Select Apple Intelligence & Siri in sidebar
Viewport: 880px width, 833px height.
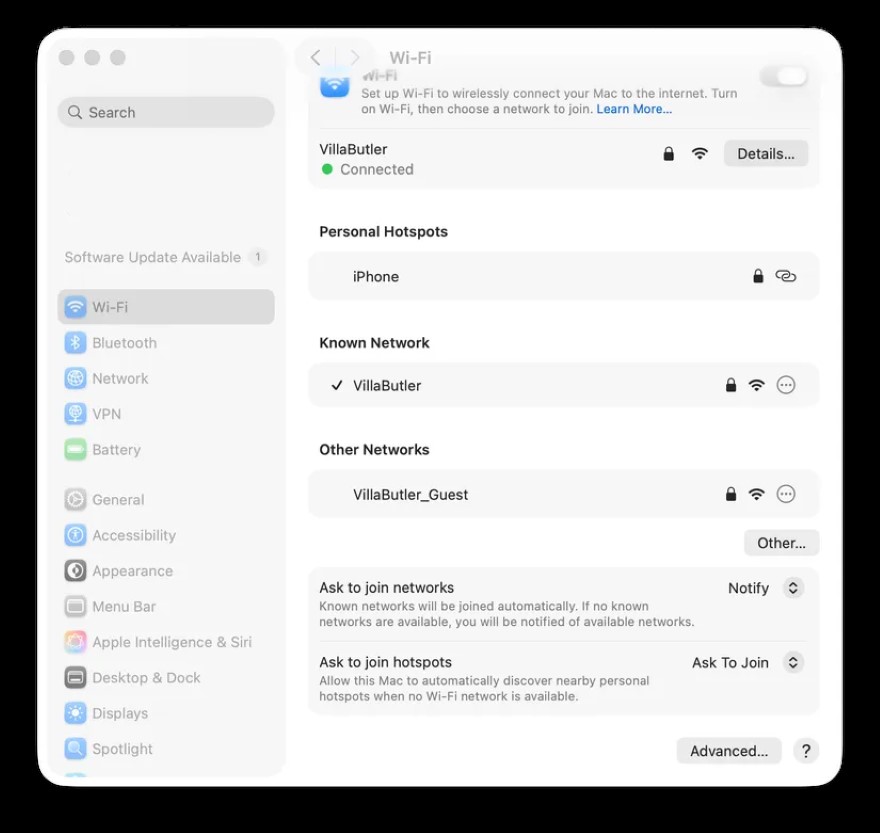171,642
